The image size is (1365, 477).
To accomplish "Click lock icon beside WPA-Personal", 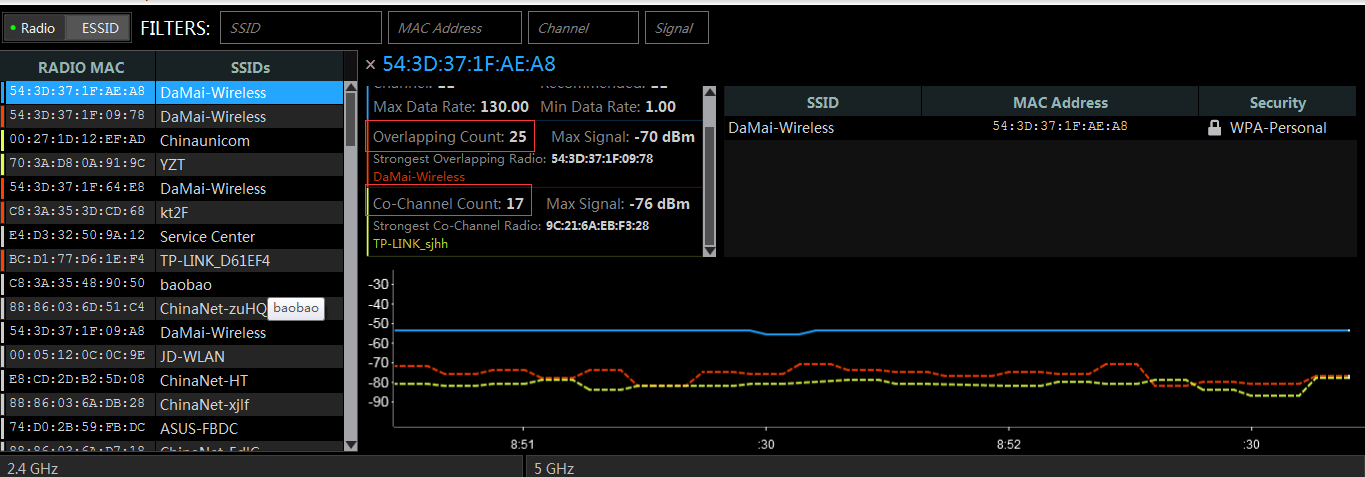I will (x=1214, y=127).
